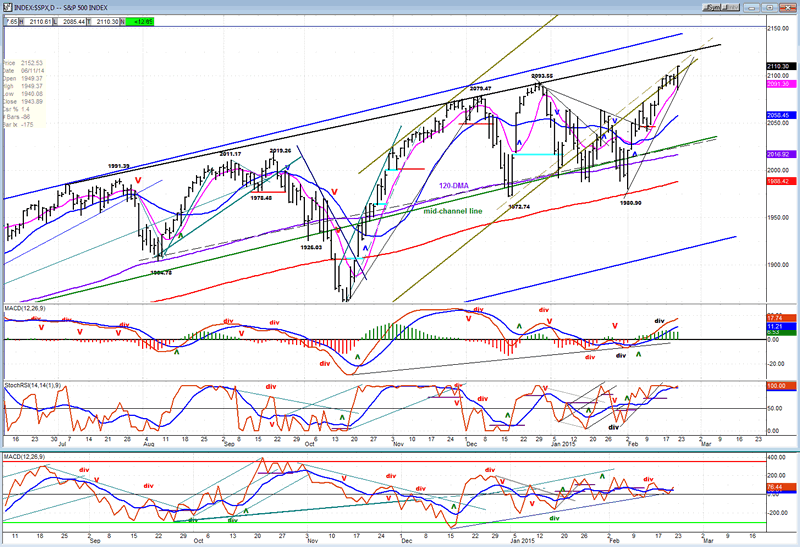Click the blue 2058.45 axis label
This screenshot has width=800, height=547.
pos(781,115)
